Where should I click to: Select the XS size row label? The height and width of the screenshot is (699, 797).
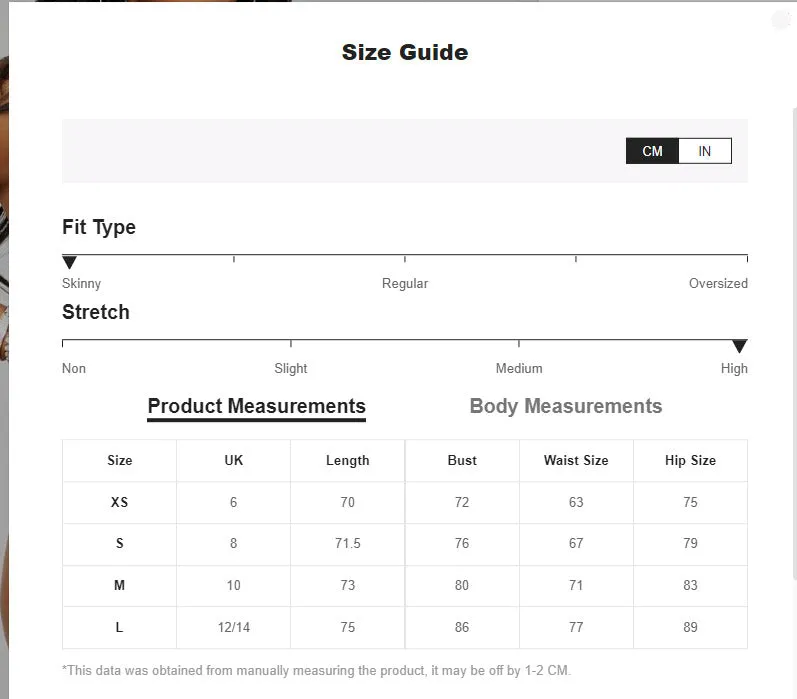coord(119,502)
